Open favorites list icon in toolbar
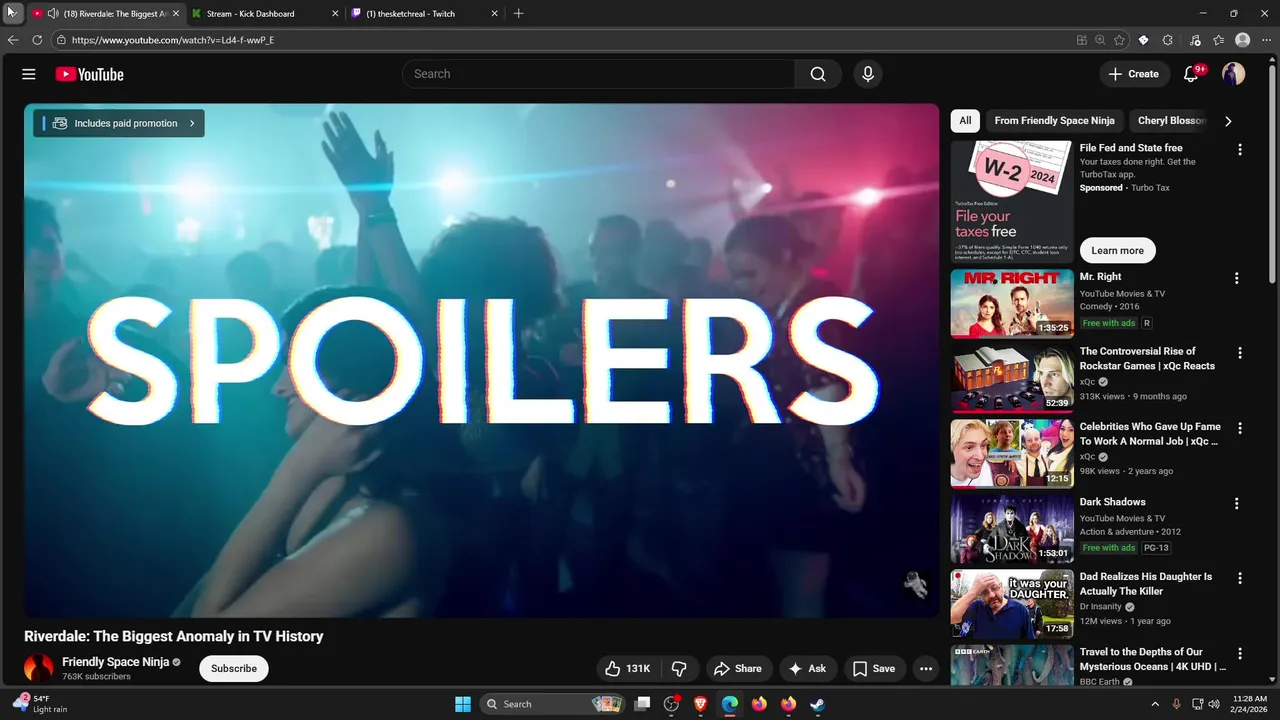Image resolution: width=1280 pixels, height=720 pixels. [x=1218, y=40]
